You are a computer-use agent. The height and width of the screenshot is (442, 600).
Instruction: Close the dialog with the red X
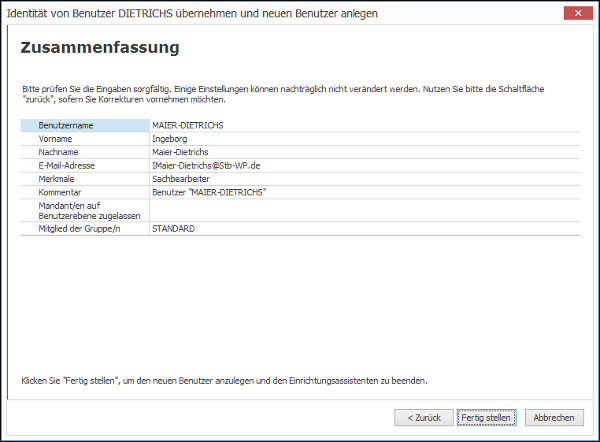click(578, 13)
